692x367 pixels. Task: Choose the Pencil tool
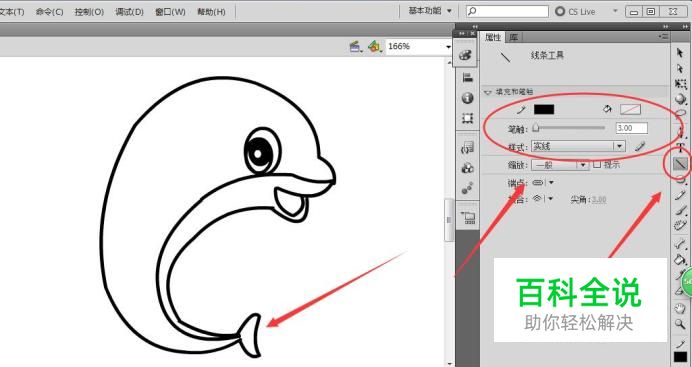680,196
